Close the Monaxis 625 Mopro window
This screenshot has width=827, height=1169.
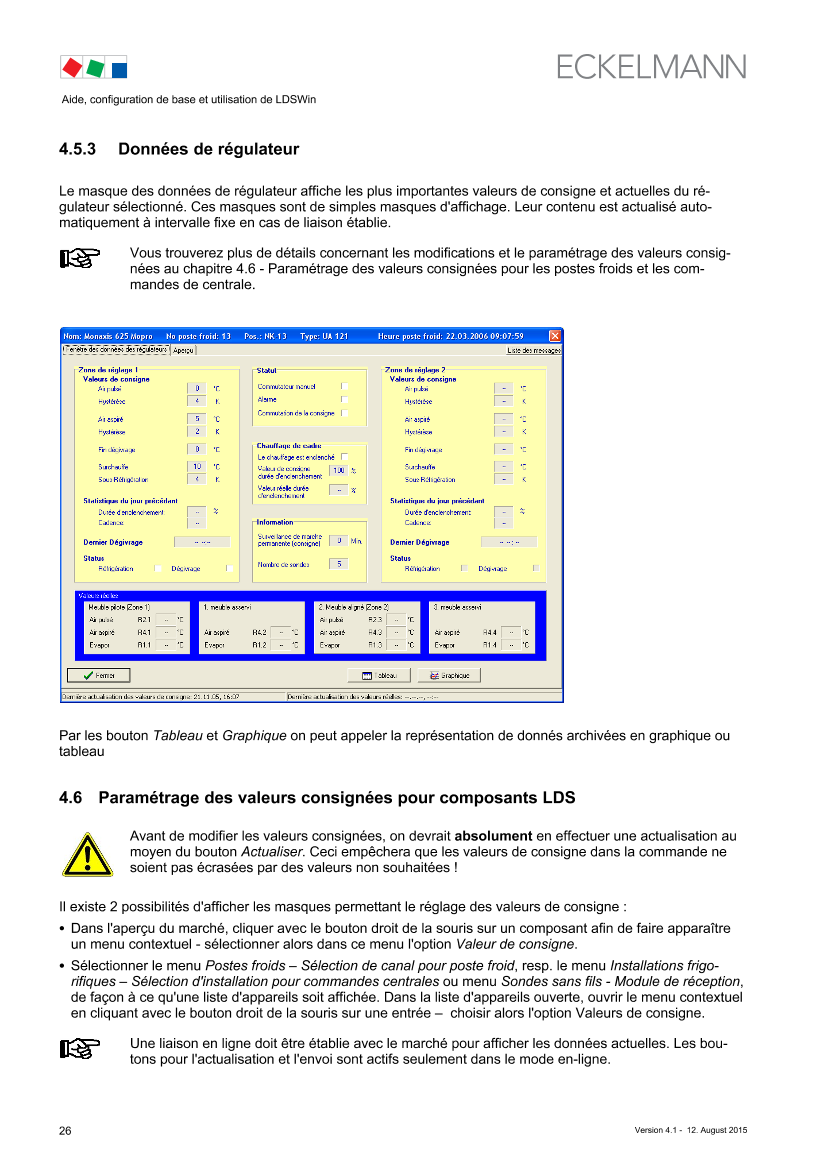click(x=555, y=336)
